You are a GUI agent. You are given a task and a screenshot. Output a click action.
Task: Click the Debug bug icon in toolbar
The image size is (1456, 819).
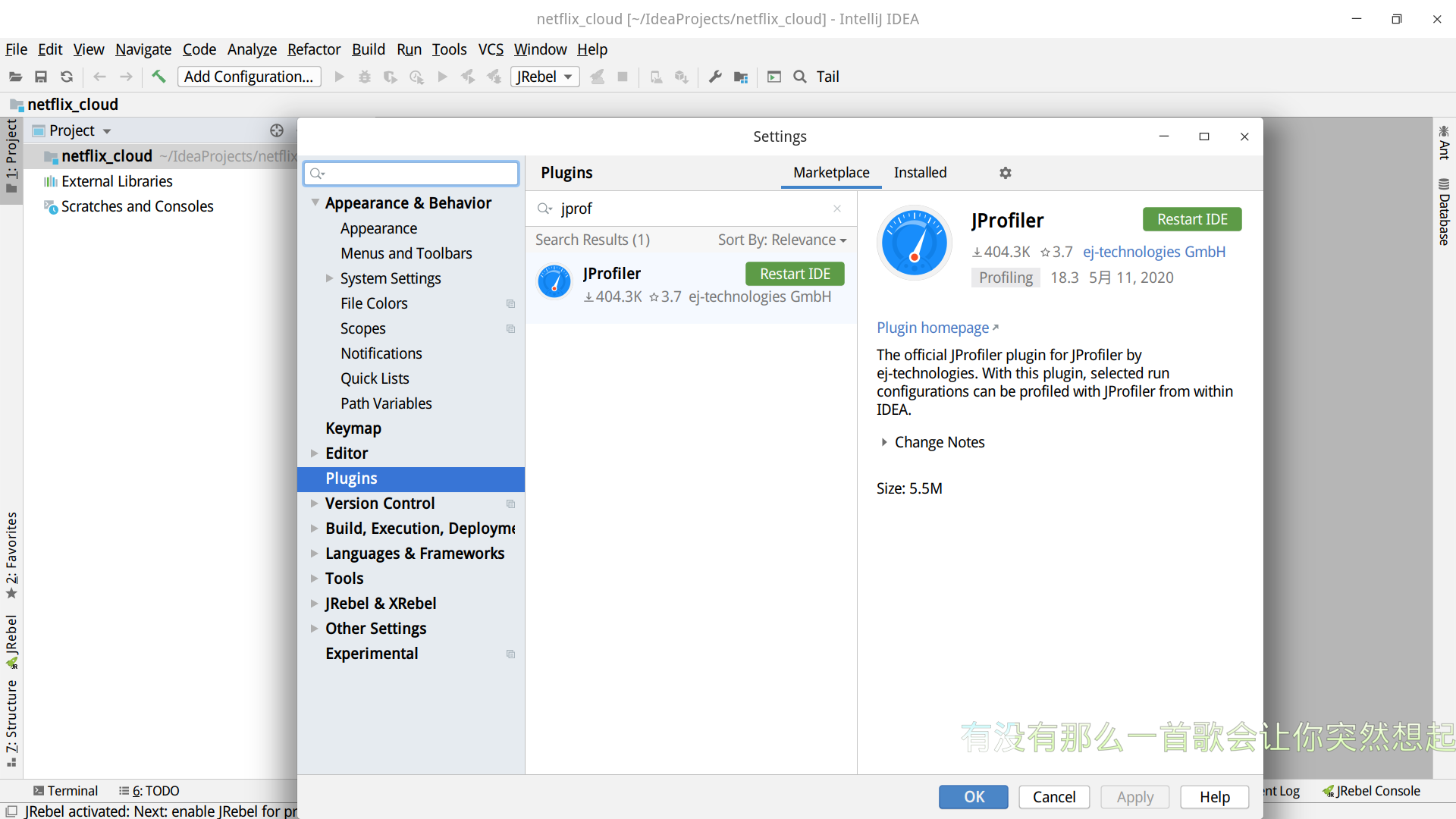365,77
